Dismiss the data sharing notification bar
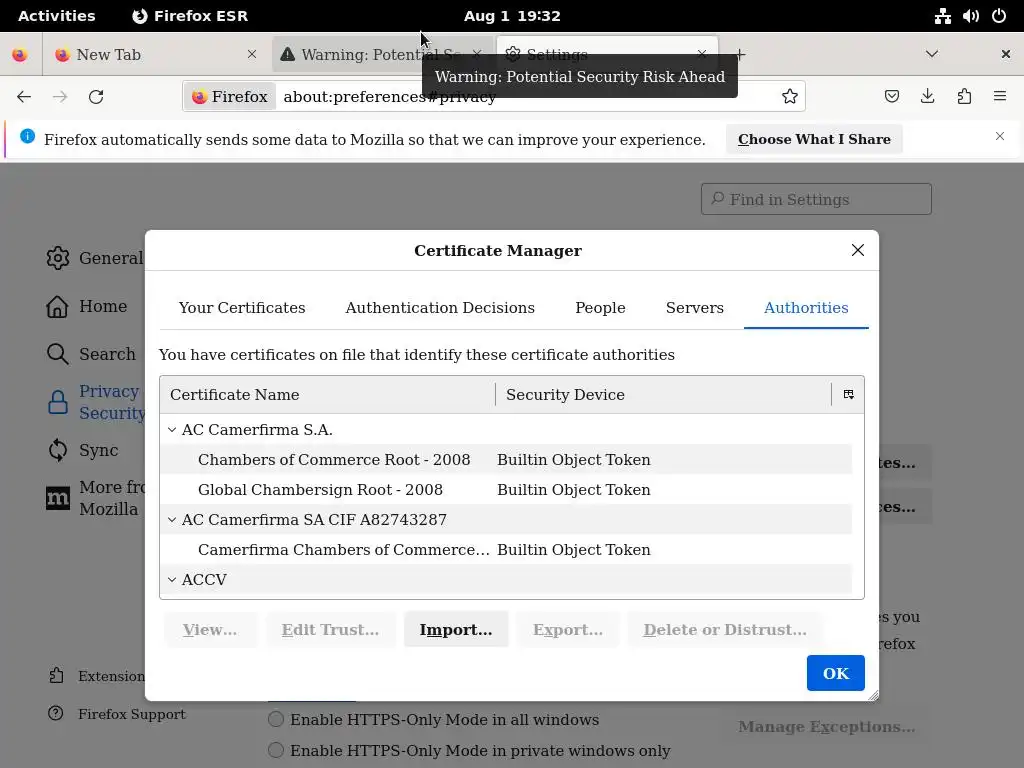The height and width of the screenshot is (768, 1024). pyautogui.click(x=1000, y=136)
